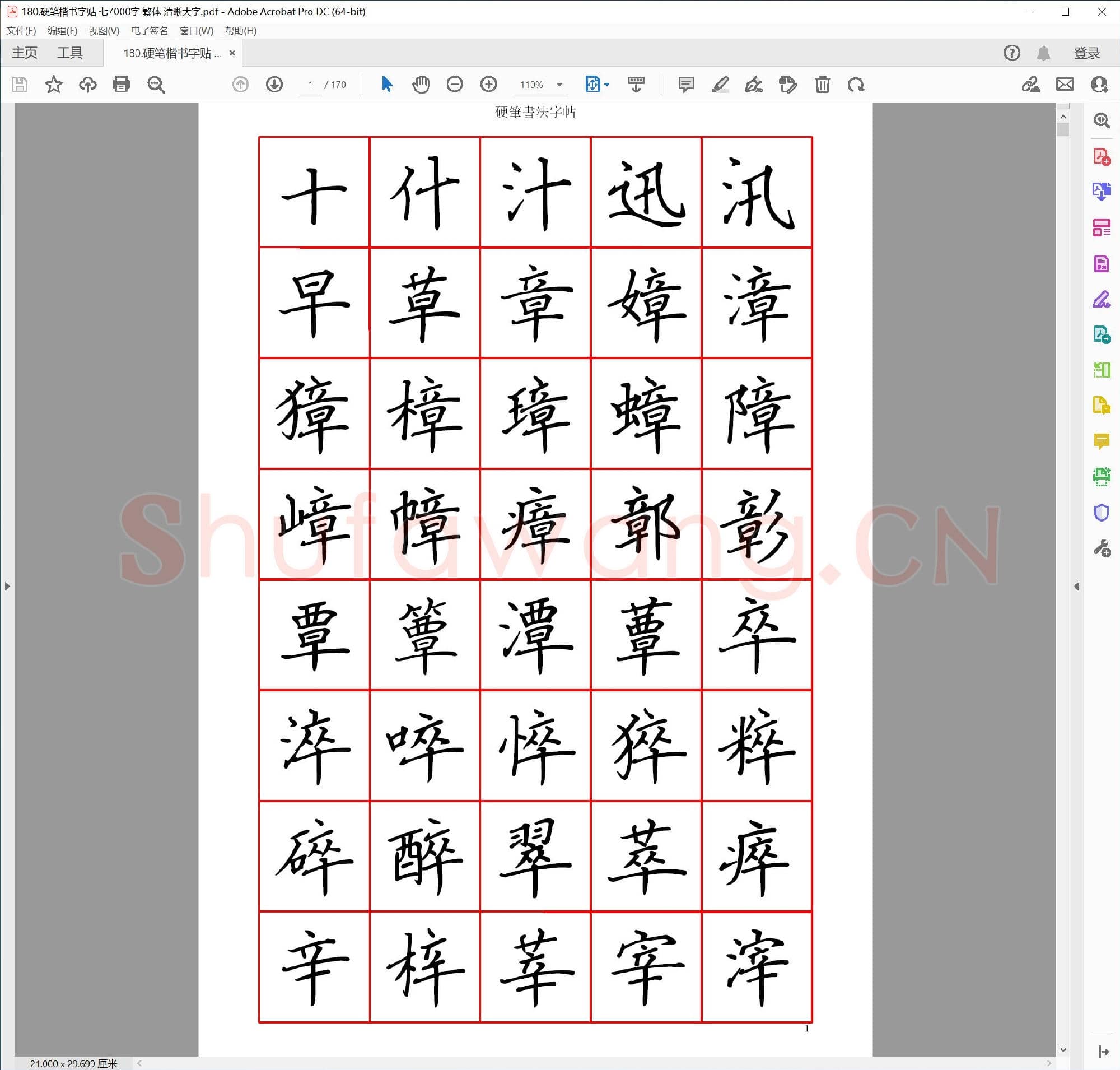The width and height of the screenshot is (1120, 1070).
Task: Open the Add Sticky Note comment tool
Action: [x=686, y=85]
